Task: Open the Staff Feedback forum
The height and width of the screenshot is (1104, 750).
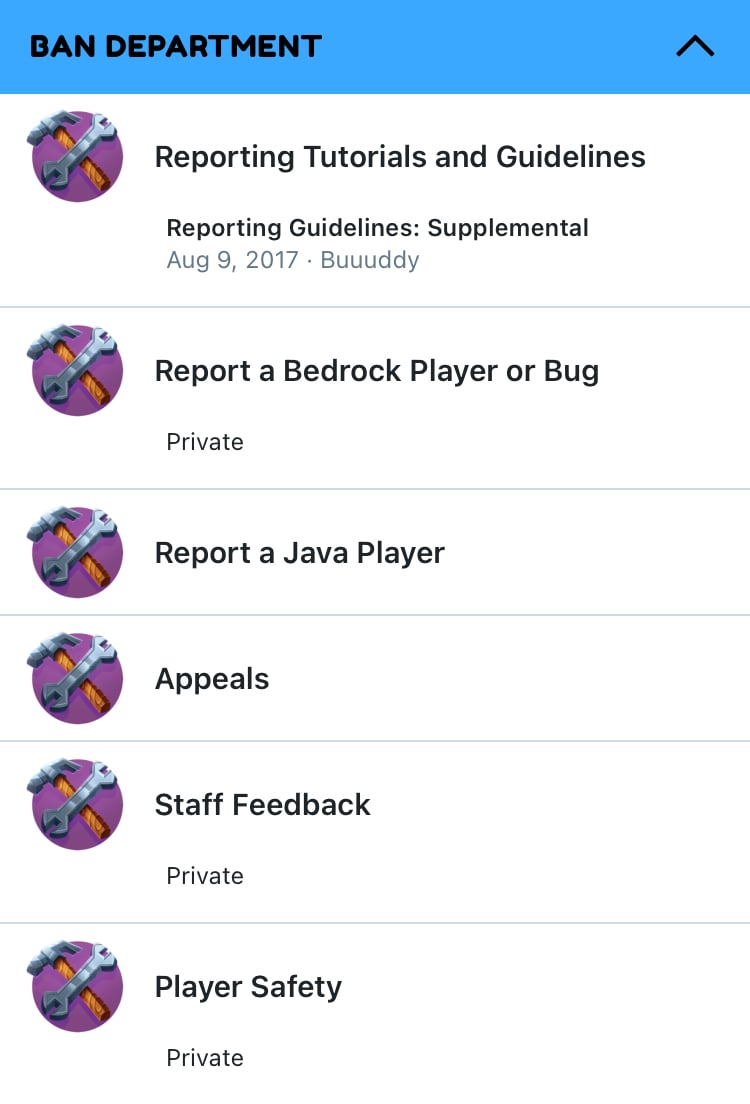Action: coord(263,805)
